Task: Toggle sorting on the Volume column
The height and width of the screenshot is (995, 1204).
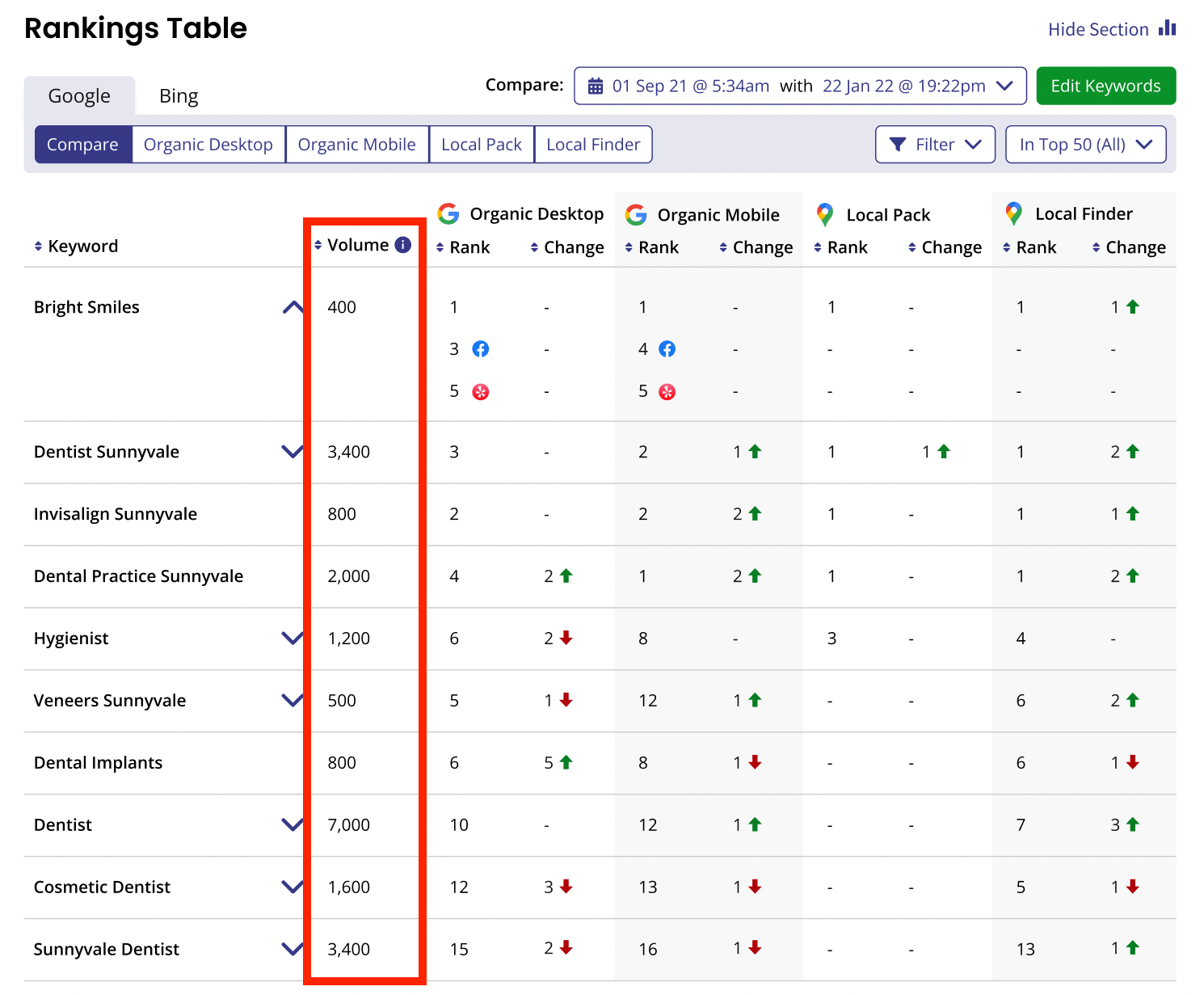Action: (318, 245)
